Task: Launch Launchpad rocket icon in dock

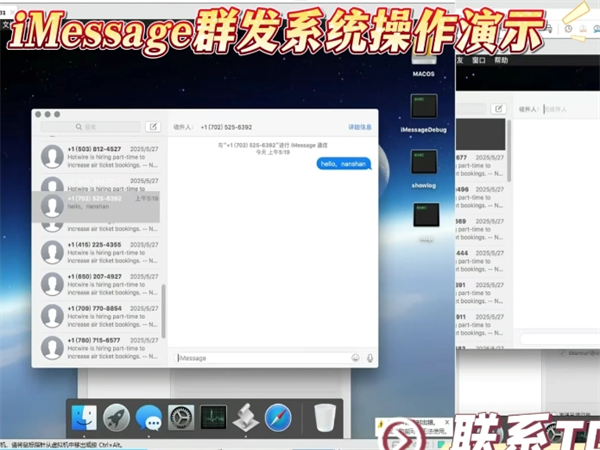Action: pos(116,417)
